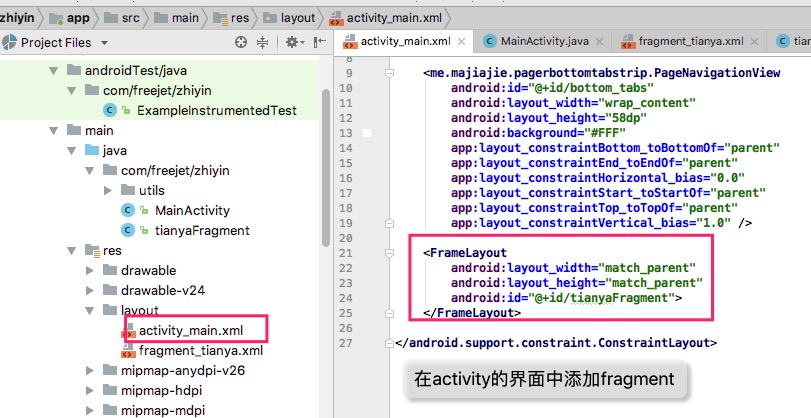
Task: Click the activity_main.xml breadcrumb
Action: tap(386, 18)
